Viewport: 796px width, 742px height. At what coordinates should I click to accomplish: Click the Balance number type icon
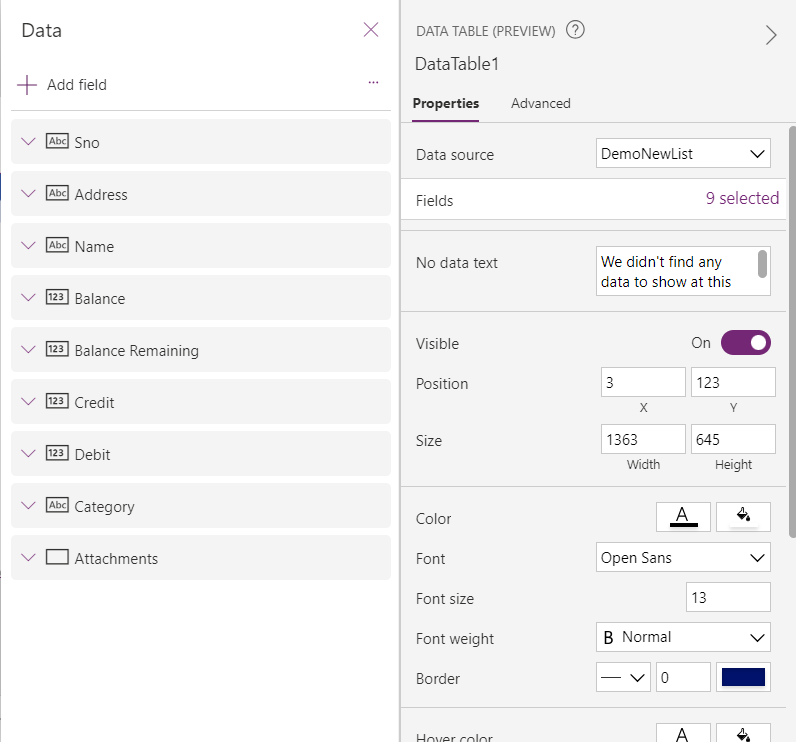pos(57,298)
